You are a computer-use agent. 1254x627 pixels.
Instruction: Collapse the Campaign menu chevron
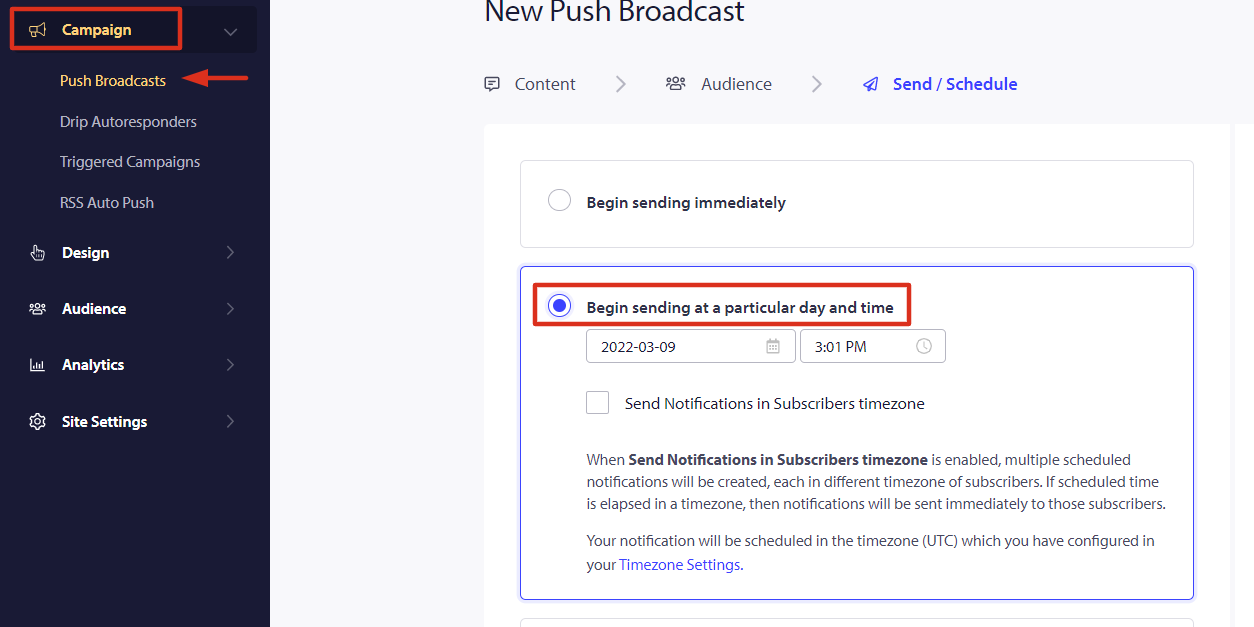[231, 31]
